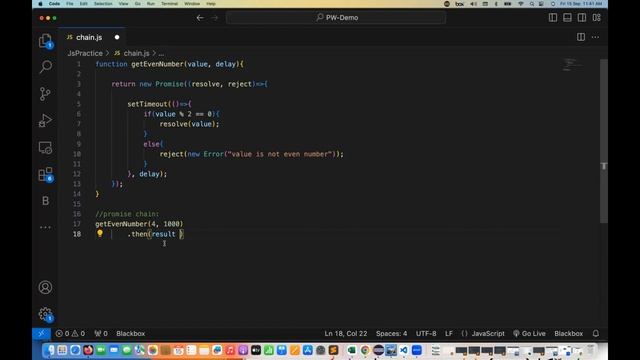
Task: Click the vertical editor scrollbar
Action: [x=604, y=141]
